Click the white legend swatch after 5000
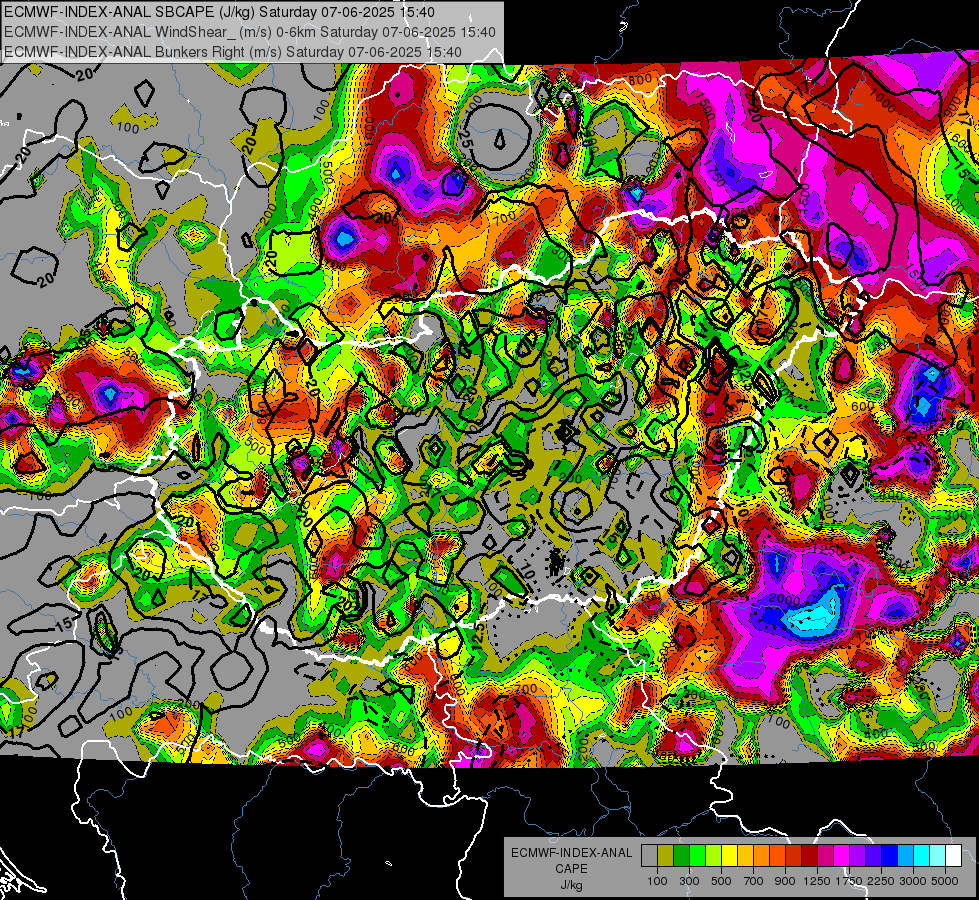Screen dimensions: 979x900 click(x=953, y=856)
